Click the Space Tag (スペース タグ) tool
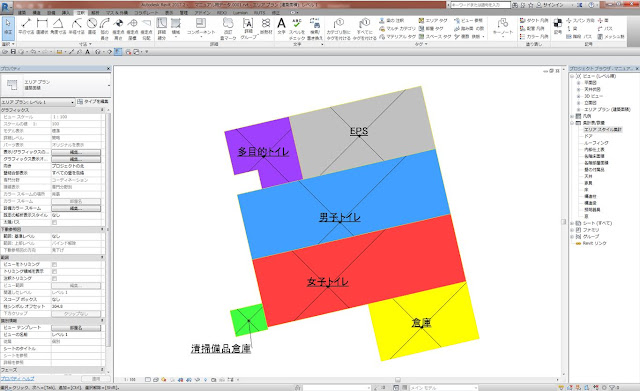 click(435, 37)
